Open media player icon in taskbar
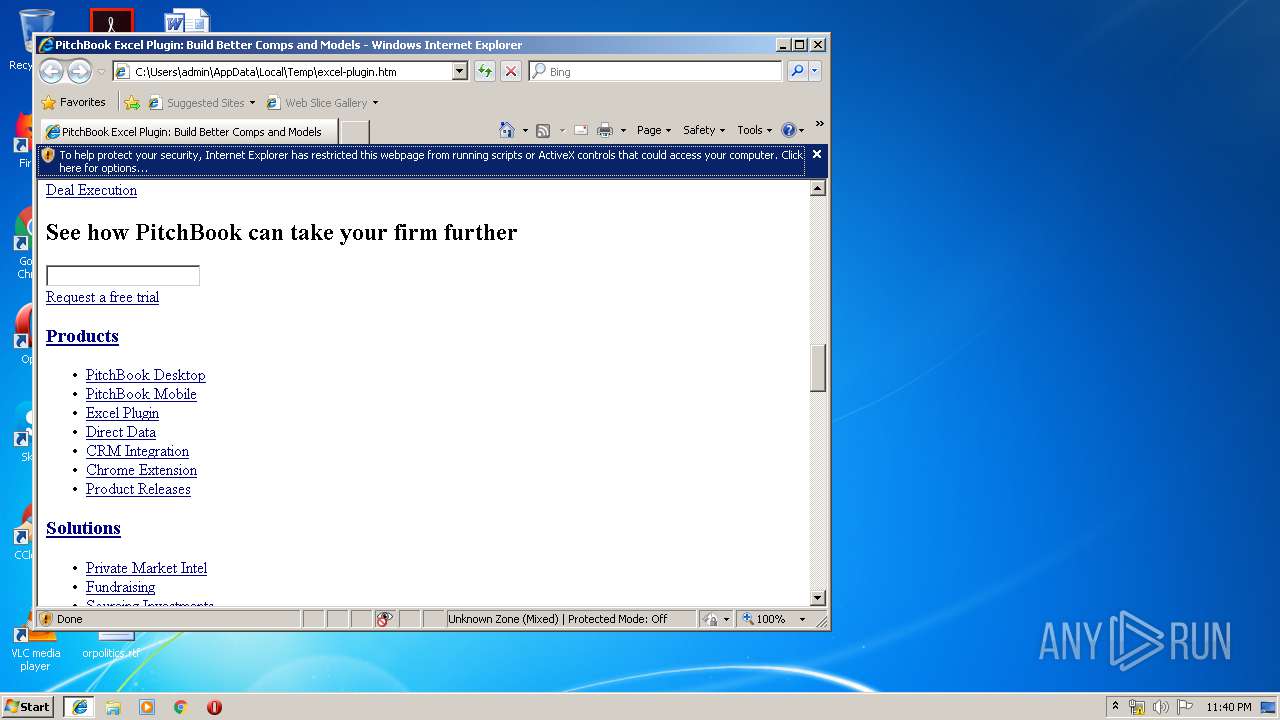The width and height of the screenshot is (1280, 720). [x=147, y=707]
